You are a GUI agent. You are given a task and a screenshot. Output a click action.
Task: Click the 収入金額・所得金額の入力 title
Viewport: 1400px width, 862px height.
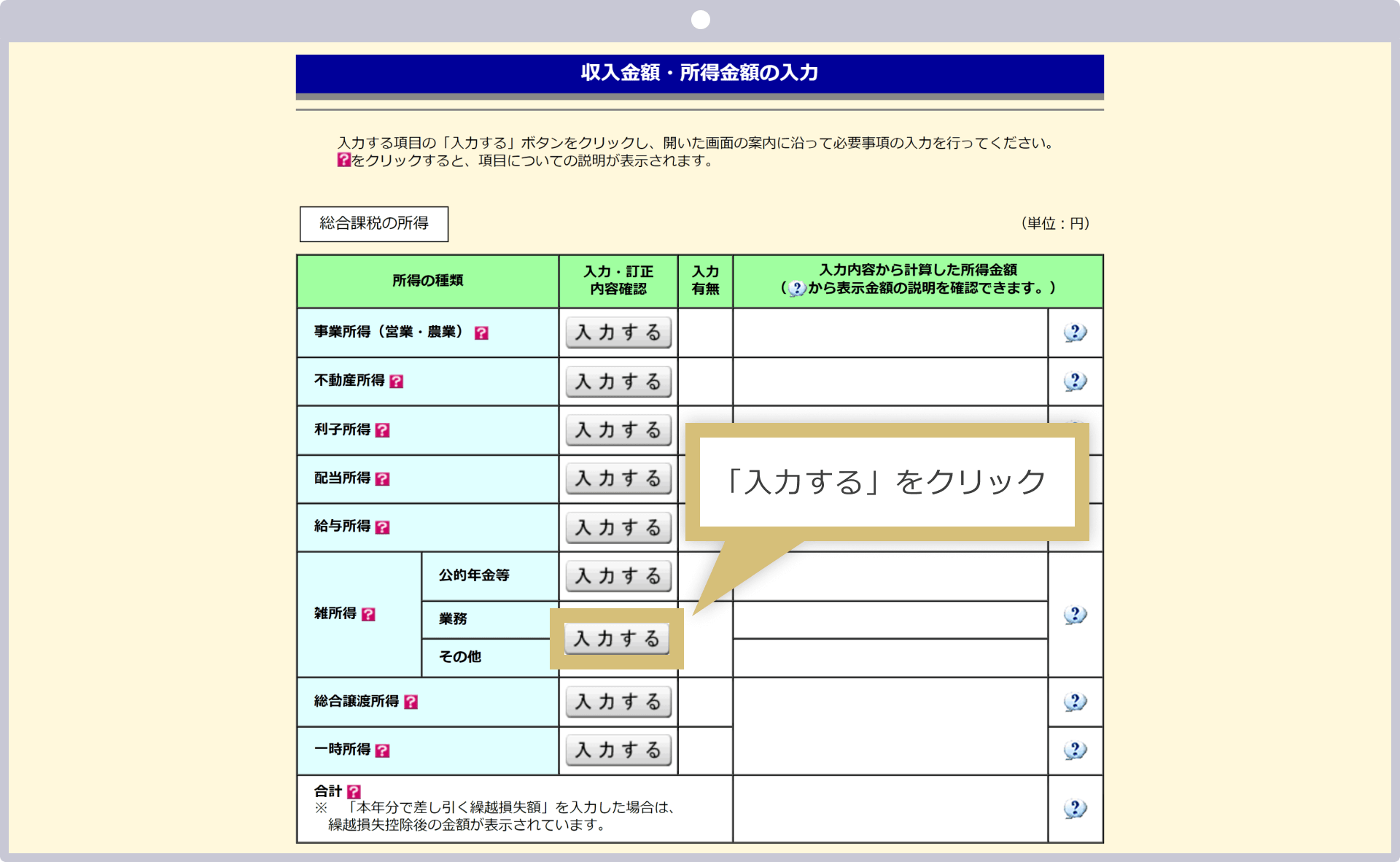(x=699, y=73)
